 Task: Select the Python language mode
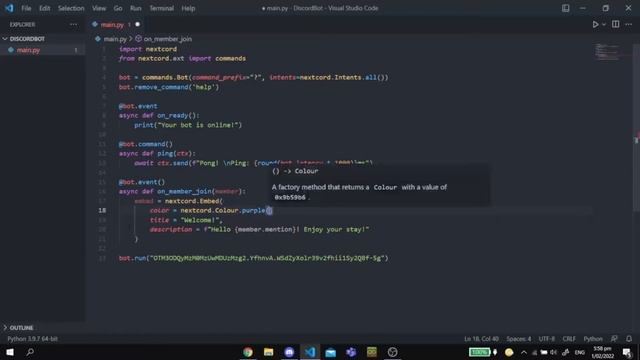coord(593,339)
